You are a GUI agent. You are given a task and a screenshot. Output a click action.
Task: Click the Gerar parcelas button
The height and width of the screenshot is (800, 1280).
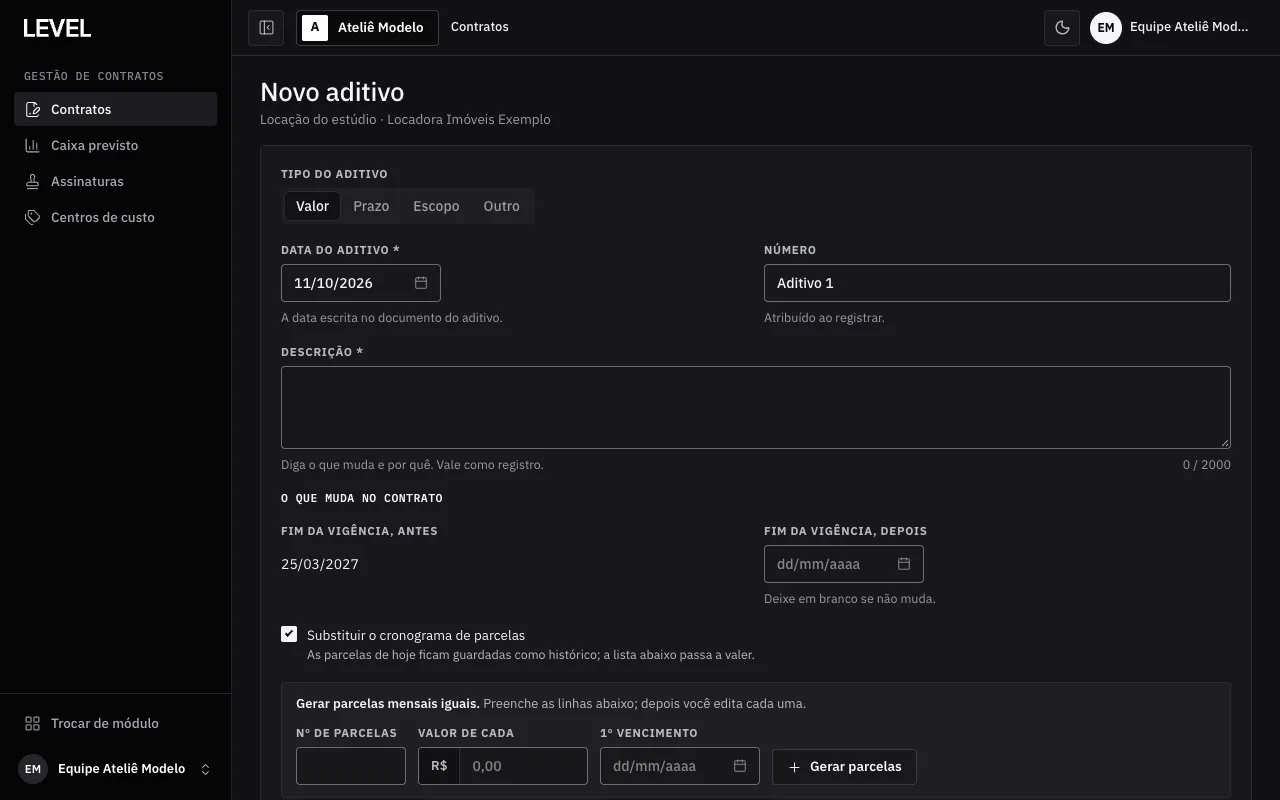click(x=844, y=767)
